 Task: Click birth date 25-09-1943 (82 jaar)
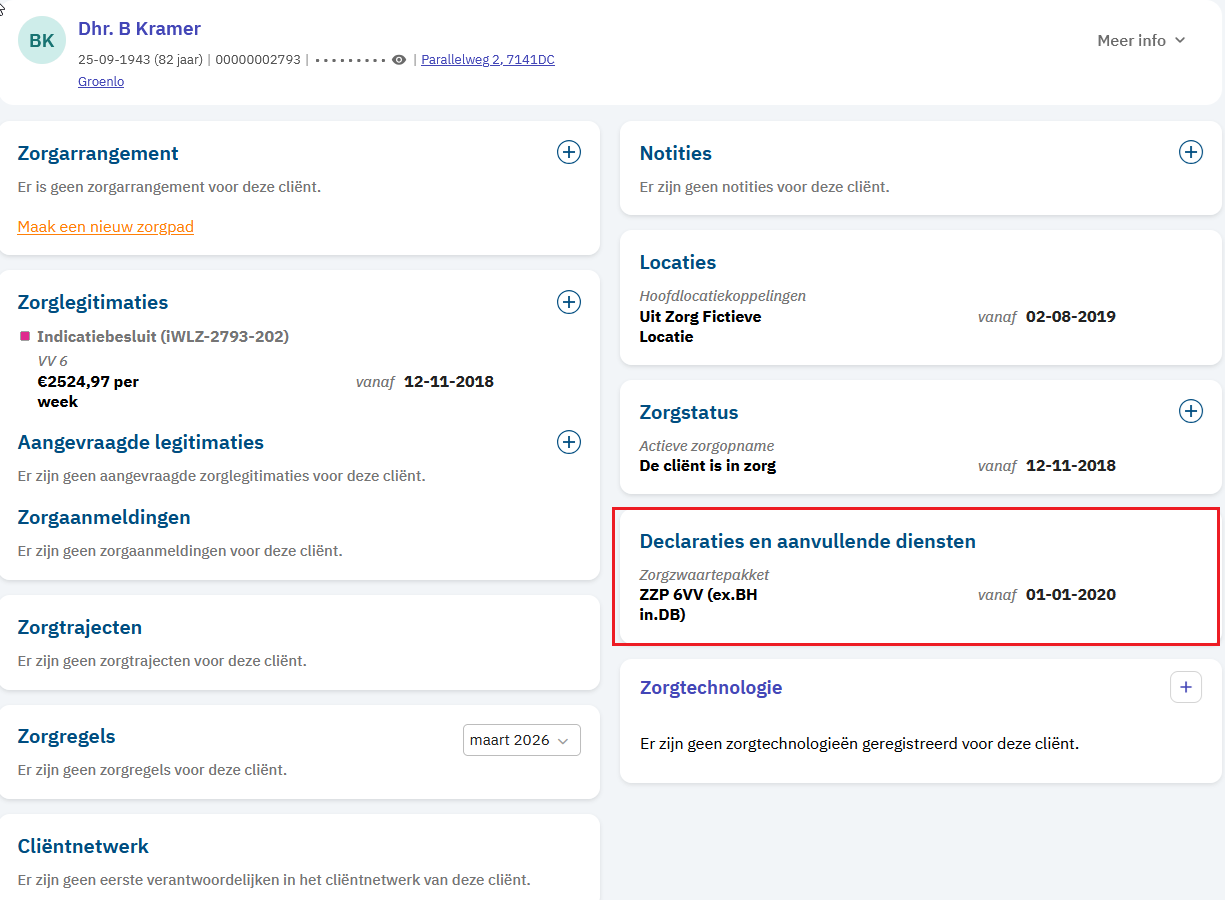(x=140, y=60)
